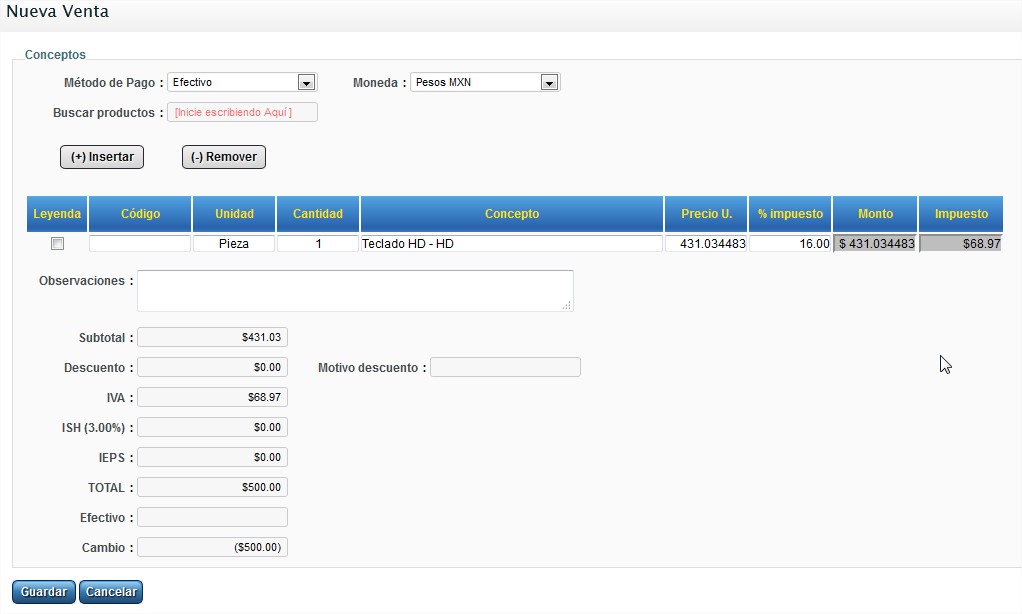Open the Método de Pago dropdown

(241, 83)
